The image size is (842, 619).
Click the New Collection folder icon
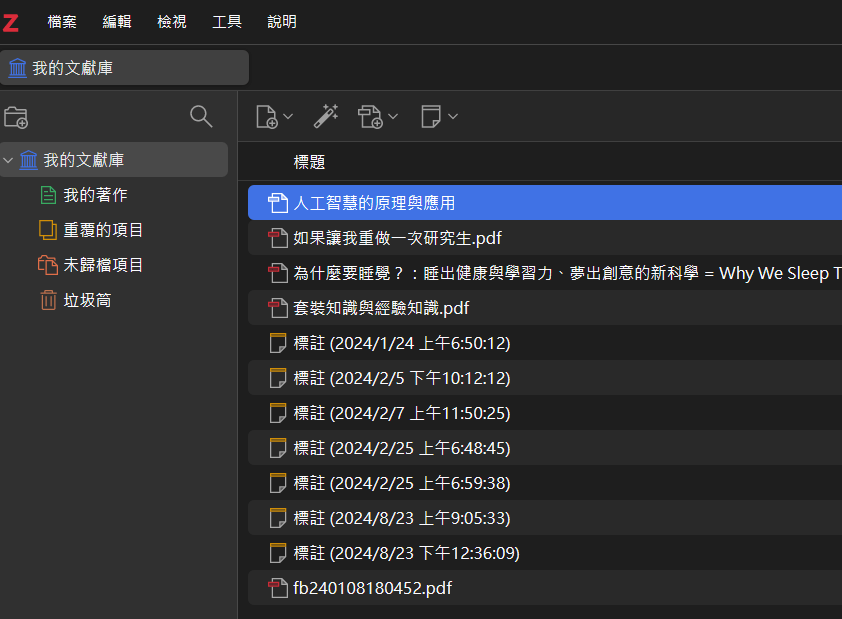click(x=16, y=117)
